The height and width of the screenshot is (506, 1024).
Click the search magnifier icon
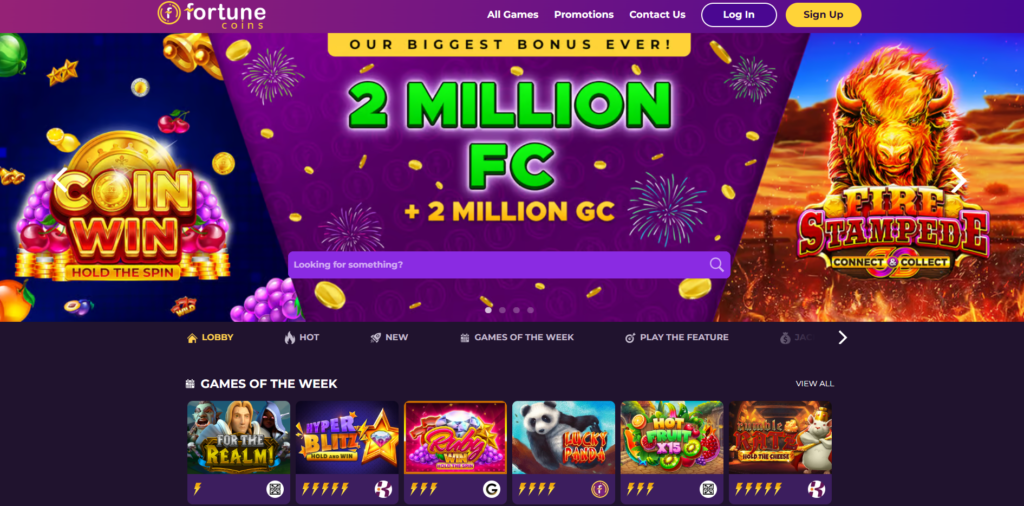coord(716,264)
